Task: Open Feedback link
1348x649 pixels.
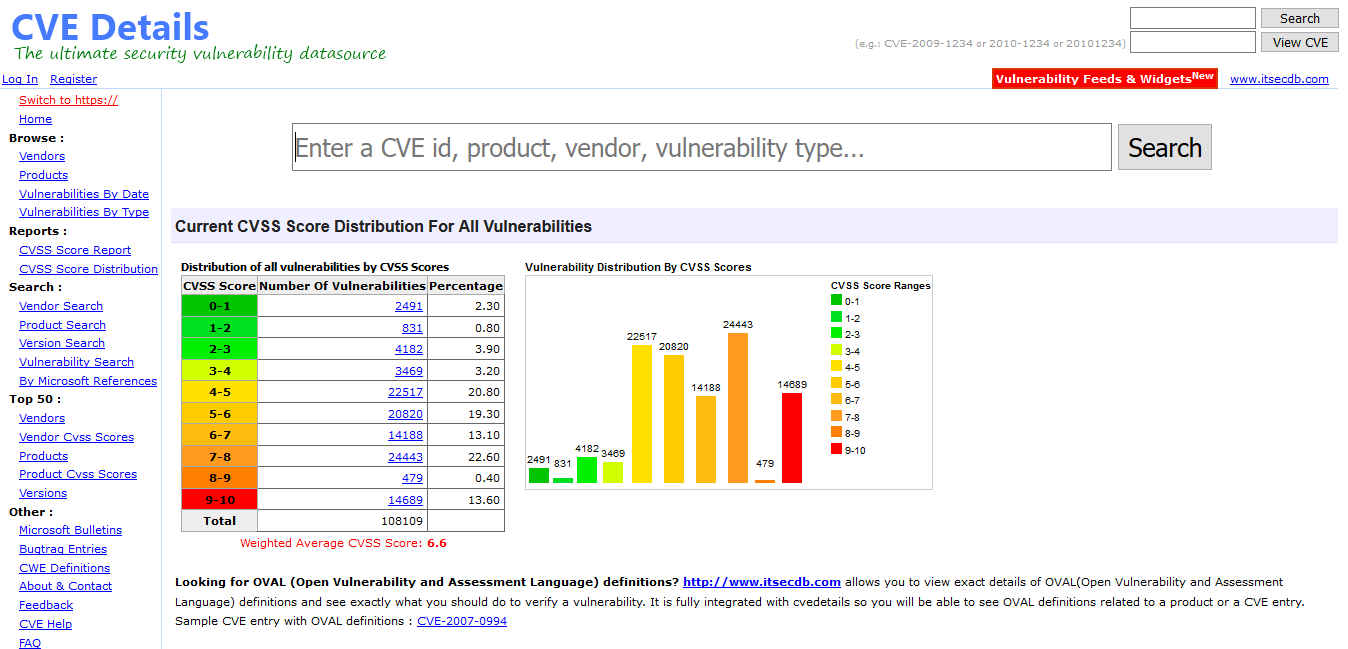Action: pos(46,605)
